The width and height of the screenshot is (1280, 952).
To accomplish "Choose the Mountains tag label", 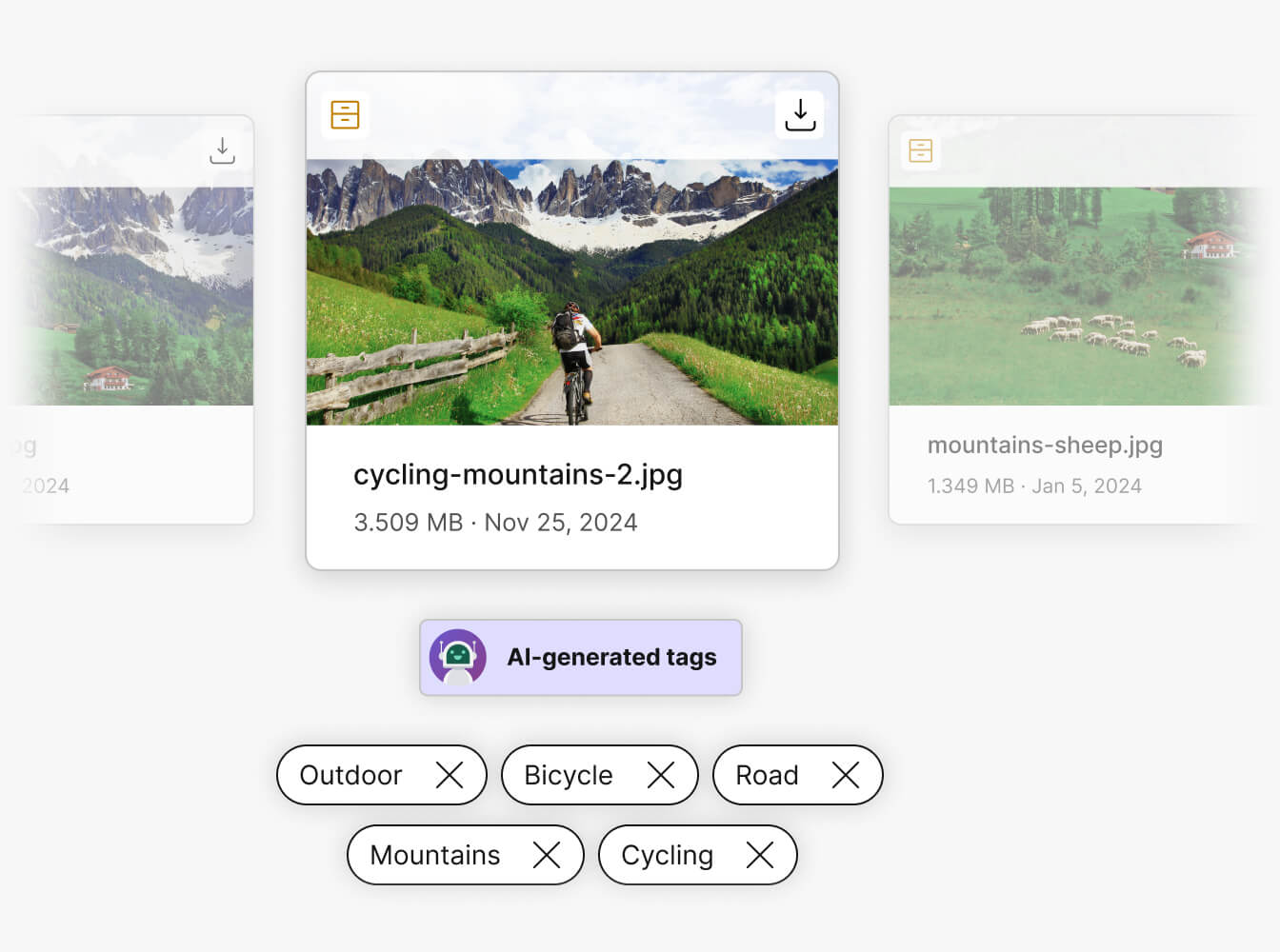I will pyautogui.click(x=434, y=855).
